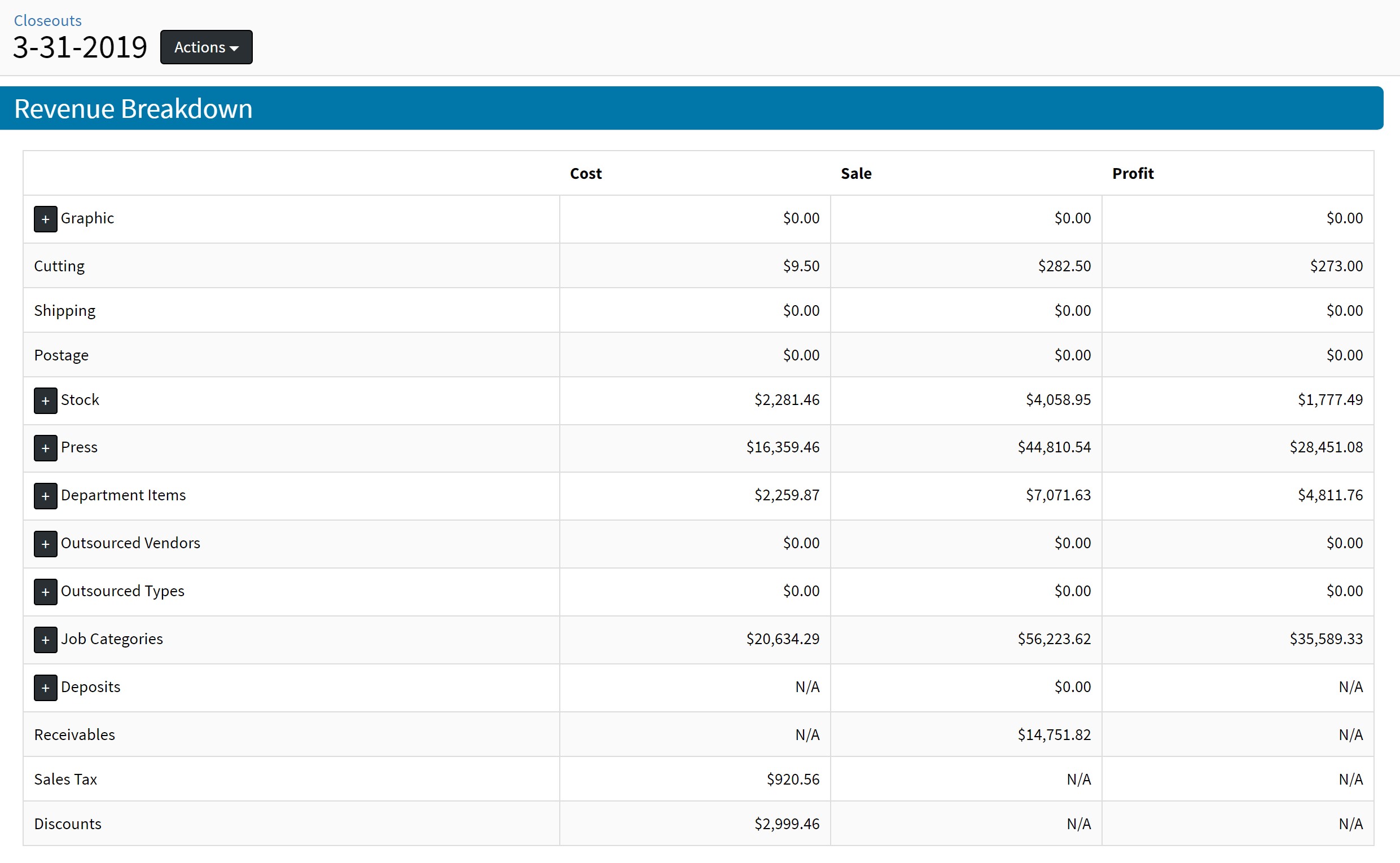
Task: Click the 3-31-2019 page title
Action: [80, 47]
